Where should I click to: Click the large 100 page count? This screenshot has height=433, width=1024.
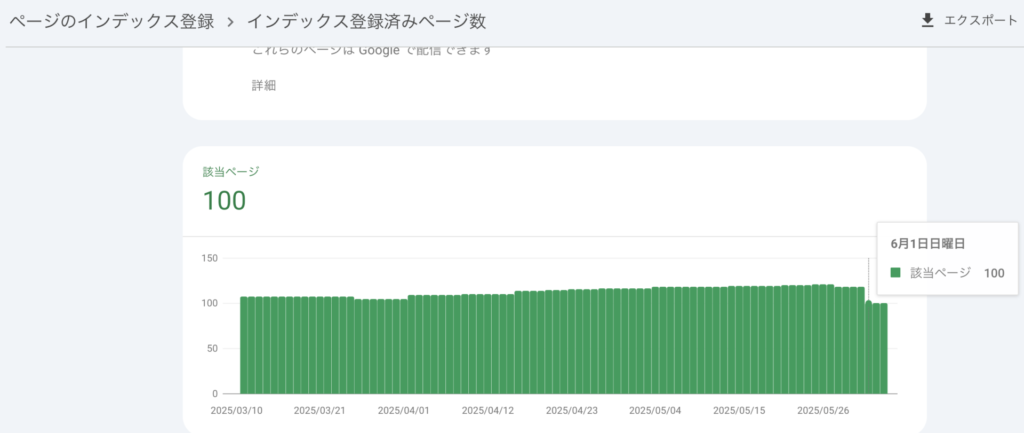click(224, 200)
